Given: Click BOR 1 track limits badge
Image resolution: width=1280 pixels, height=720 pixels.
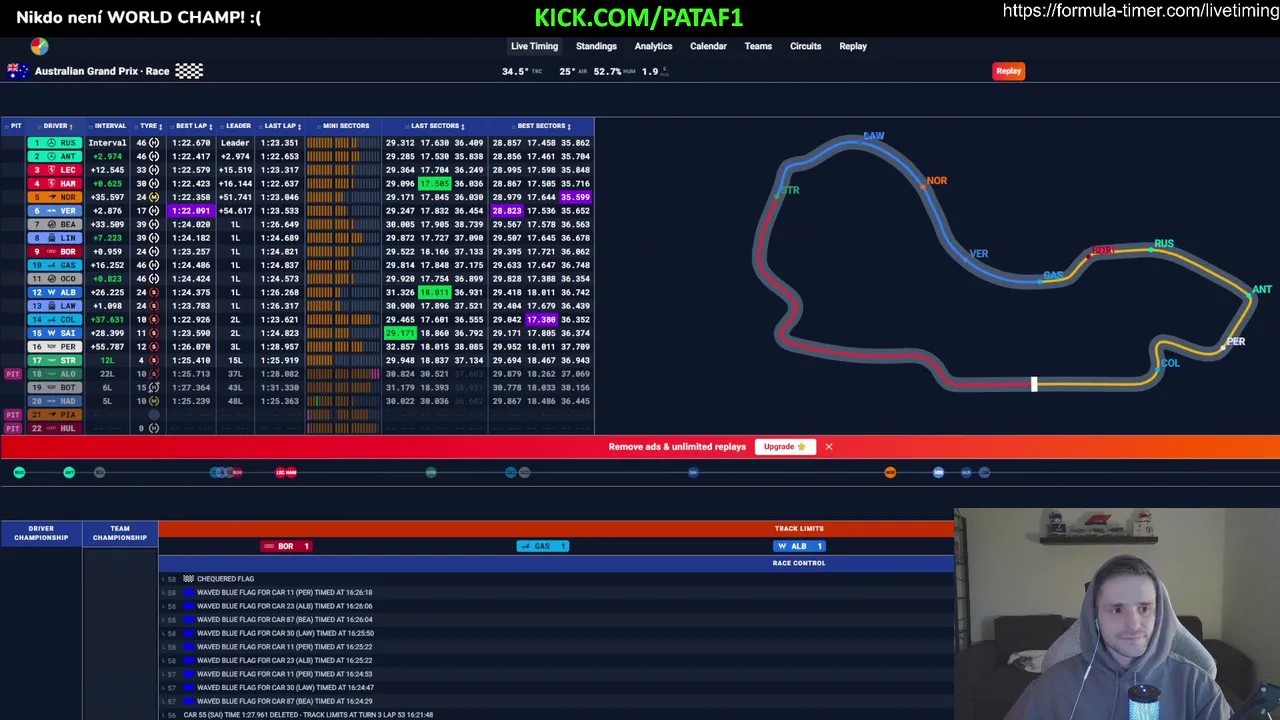Looking at the screenshot, I should tap(286, 546).
